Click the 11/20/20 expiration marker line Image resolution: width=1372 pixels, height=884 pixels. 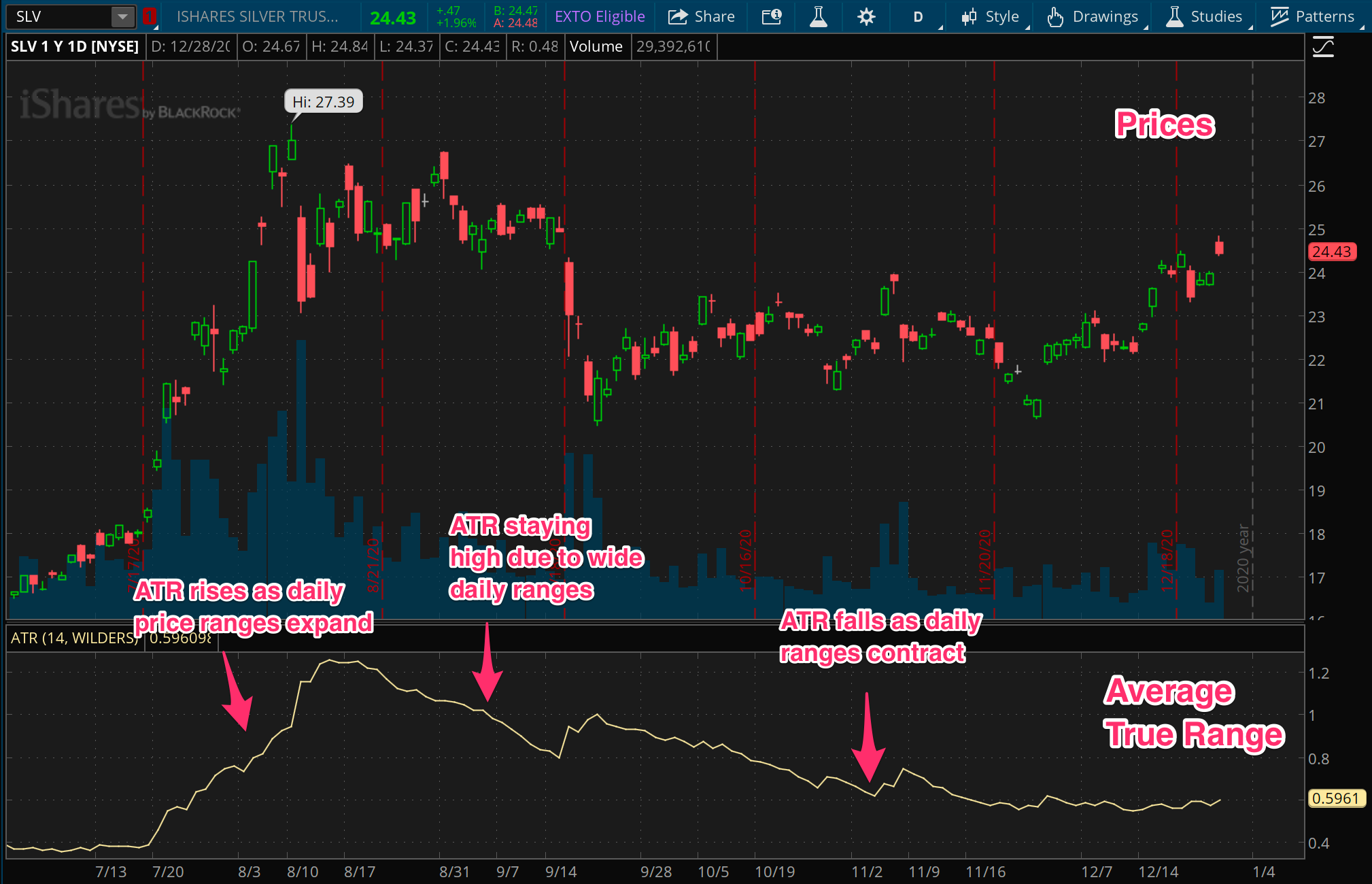coord(994,340)
